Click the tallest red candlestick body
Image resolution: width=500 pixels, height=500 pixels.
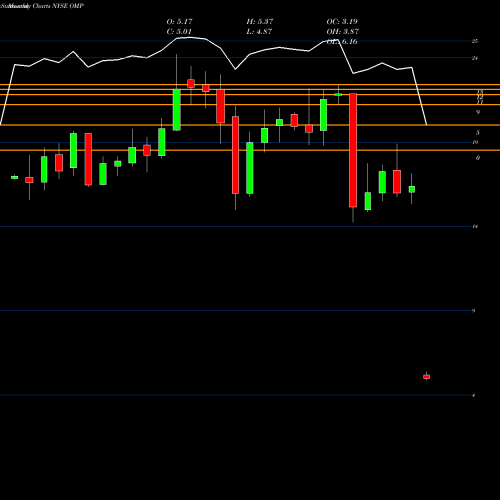353,150
